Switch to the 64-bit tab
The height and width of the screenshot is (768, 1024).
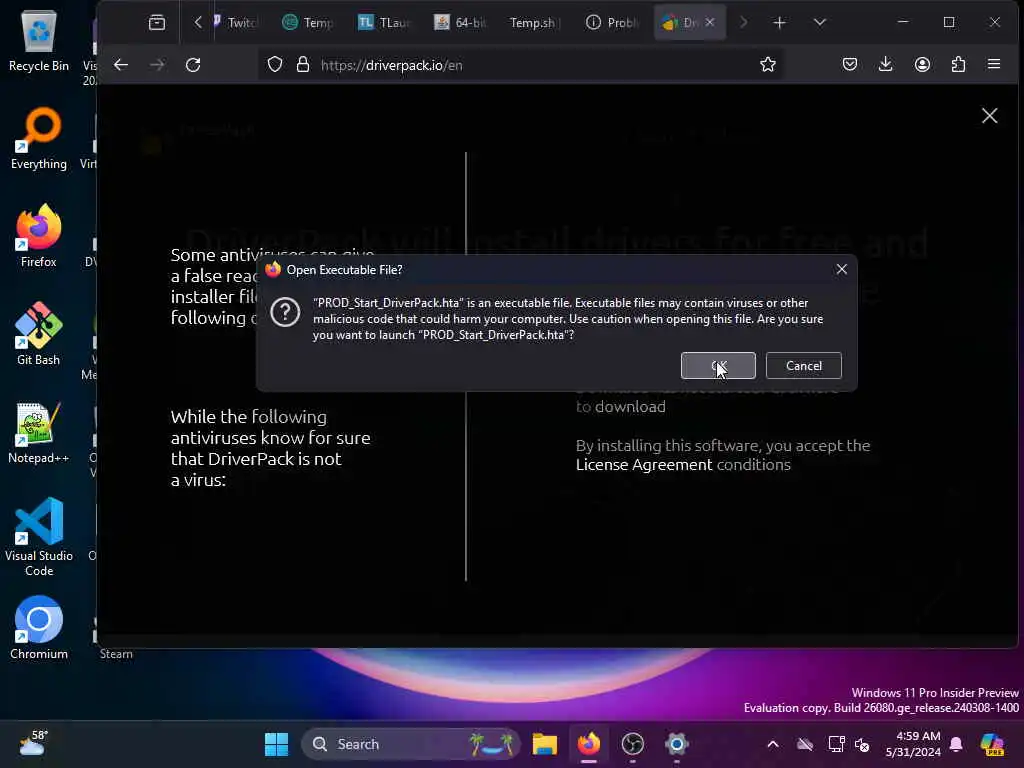(x=460, y=23)
